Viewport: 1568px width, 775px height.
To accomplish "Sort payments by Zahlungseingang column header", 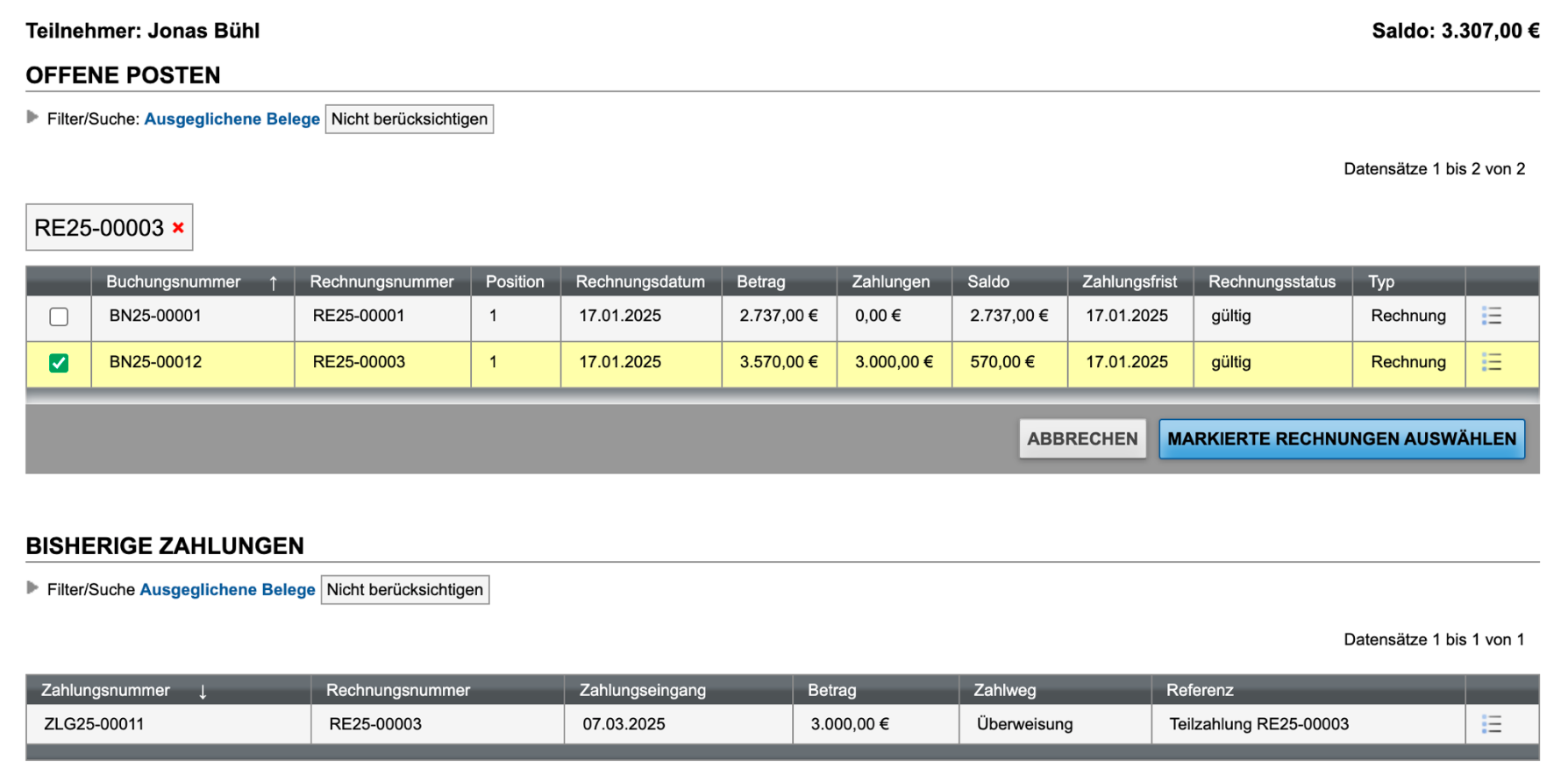I will 642,691.
